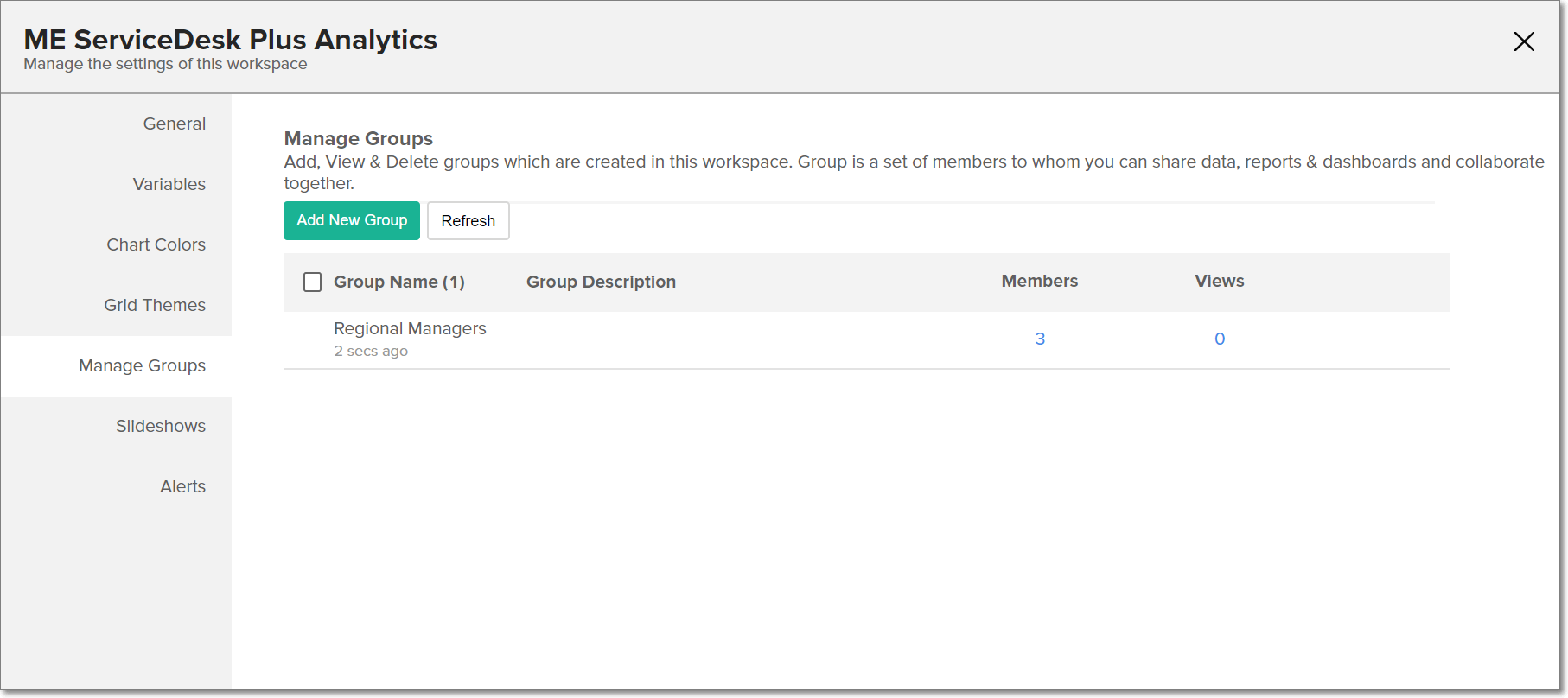The height and width of the screenshot is (698, 1568).
Task: Open the views count link showing 0
Action: pos(1220,339)
